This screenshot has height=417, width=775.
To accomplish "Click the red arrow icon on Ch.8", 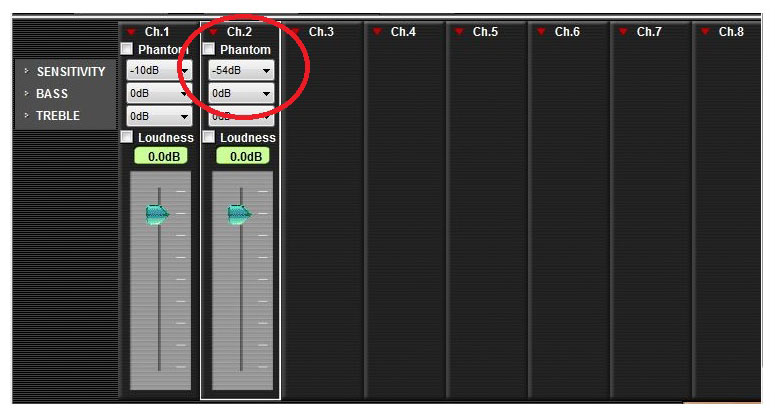I will 705,32.
